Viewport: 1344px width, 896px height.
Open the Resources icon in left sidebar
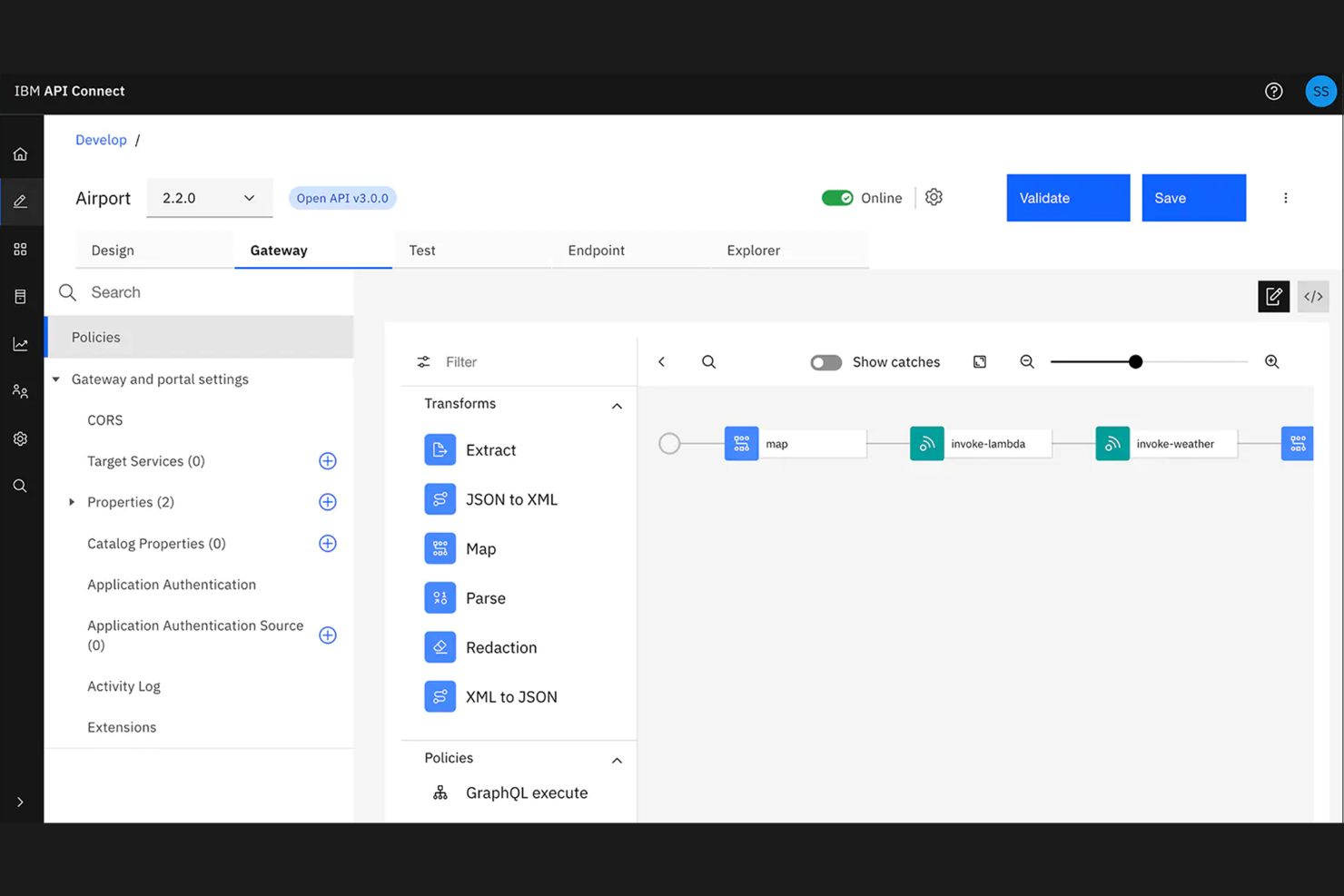coord(20,296)
